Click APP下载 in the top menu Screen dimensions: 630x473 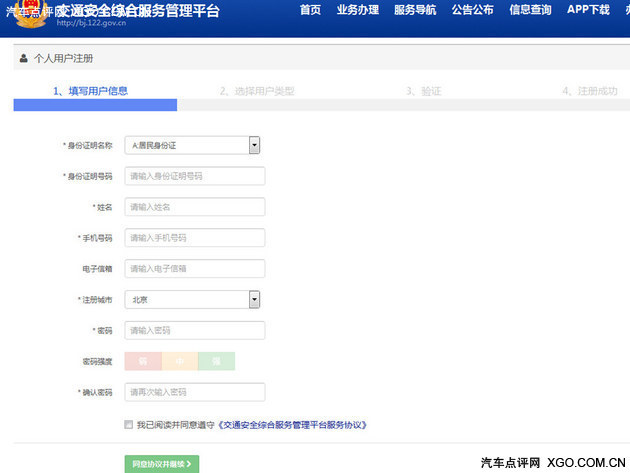(x=588, y=10)
